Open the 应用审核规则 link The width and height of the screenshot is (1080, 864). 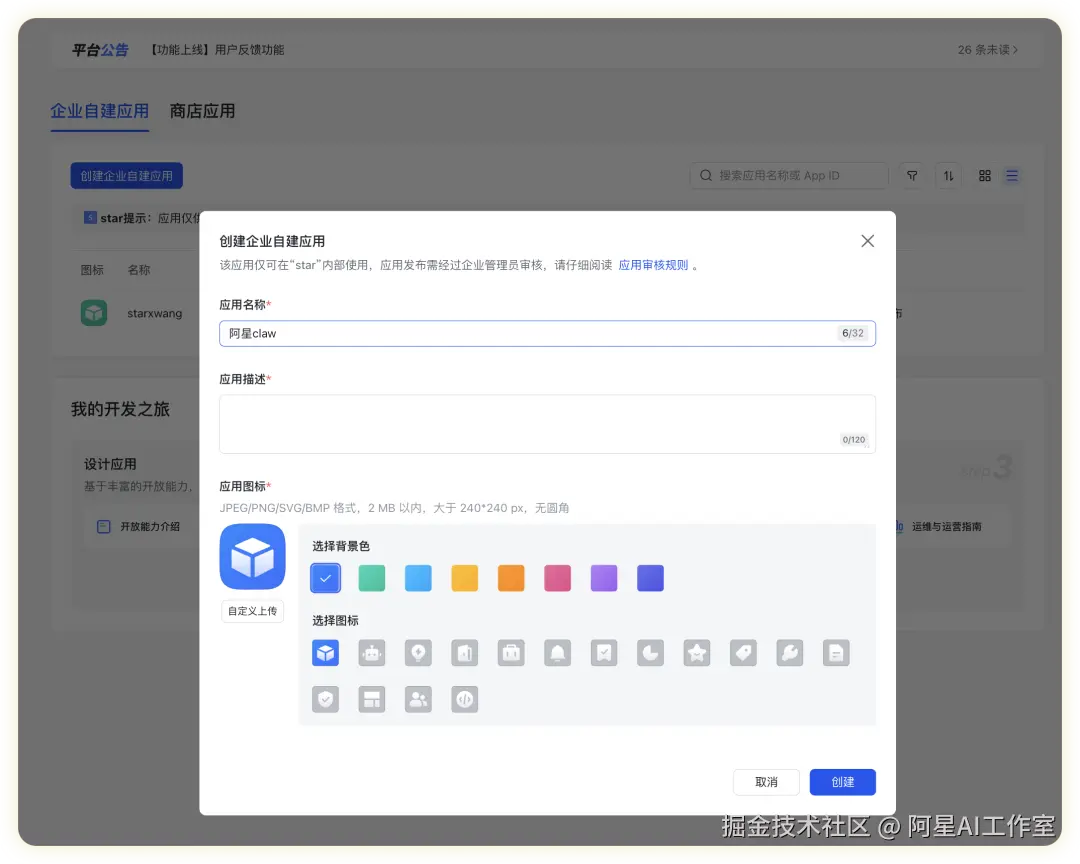click(653, 265)
